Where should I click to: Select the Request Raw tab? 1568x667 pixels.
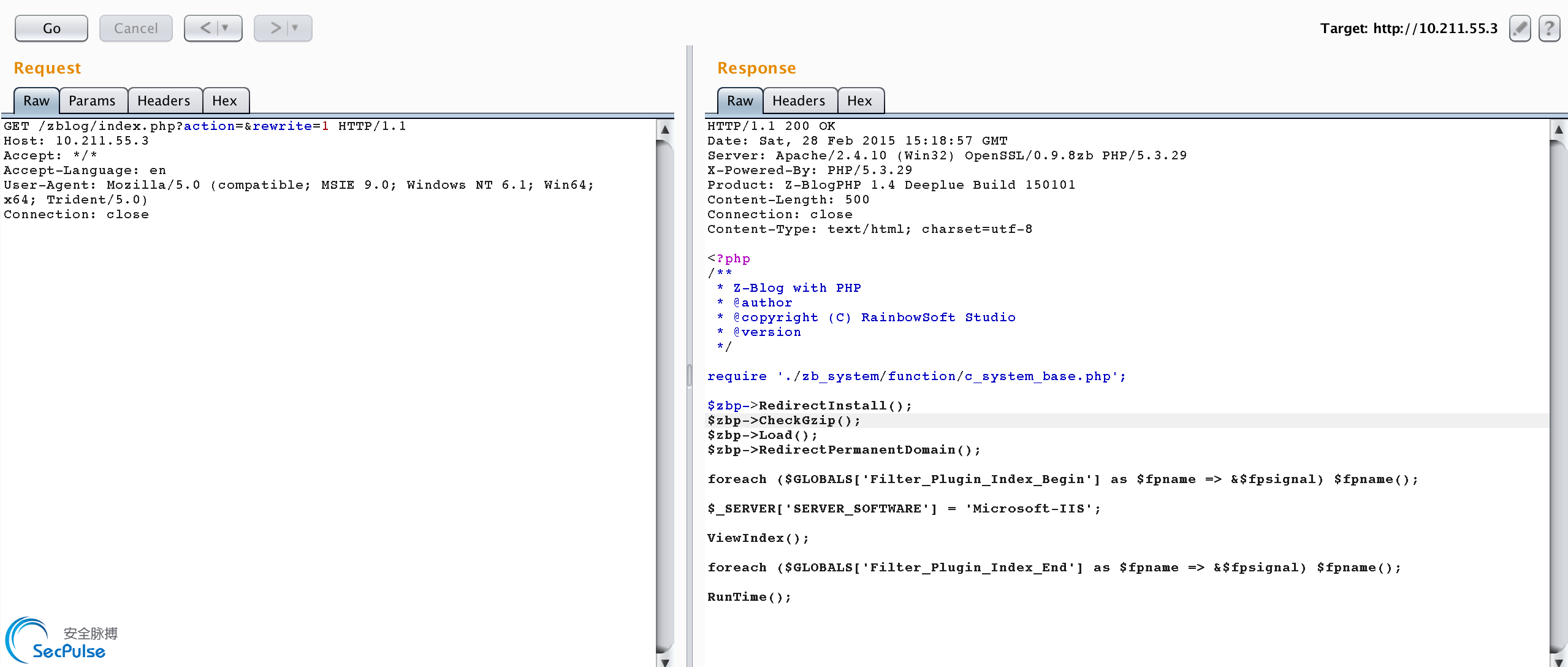(36, 101)
